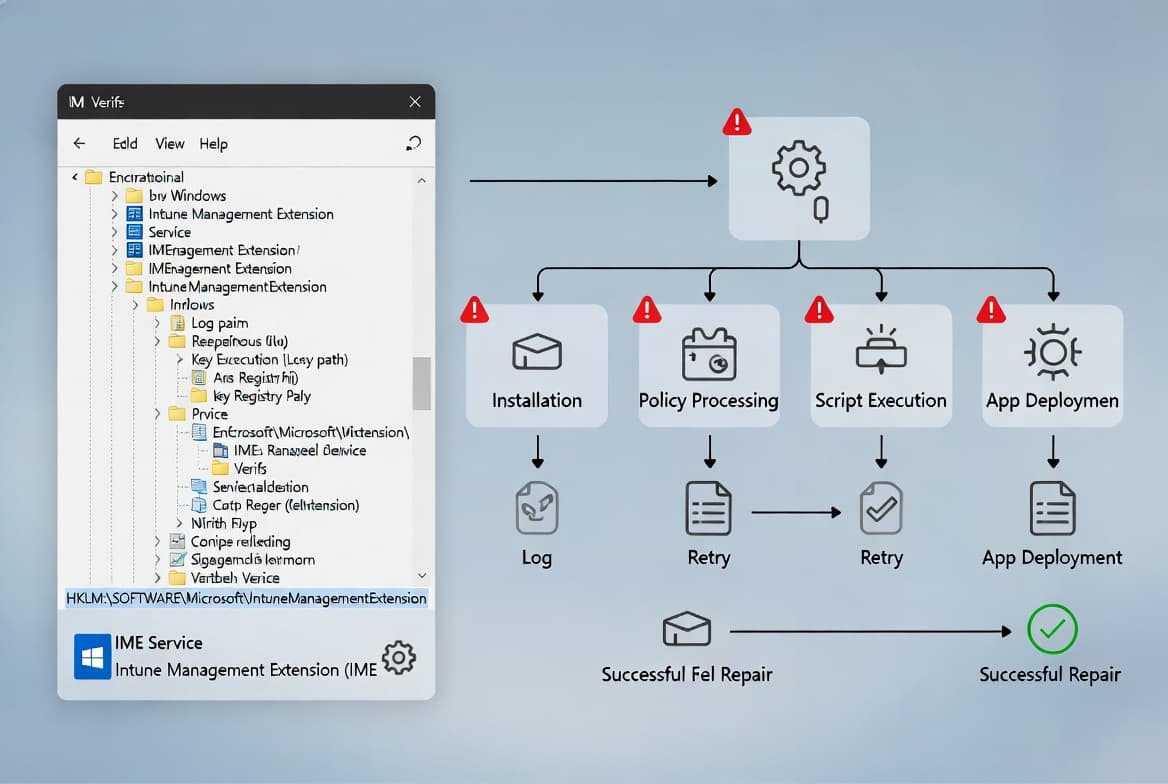The width and height of the screenshot is (1168, 784).
Task: Open the App Deployment document icon
Action: pos(1053,508)
